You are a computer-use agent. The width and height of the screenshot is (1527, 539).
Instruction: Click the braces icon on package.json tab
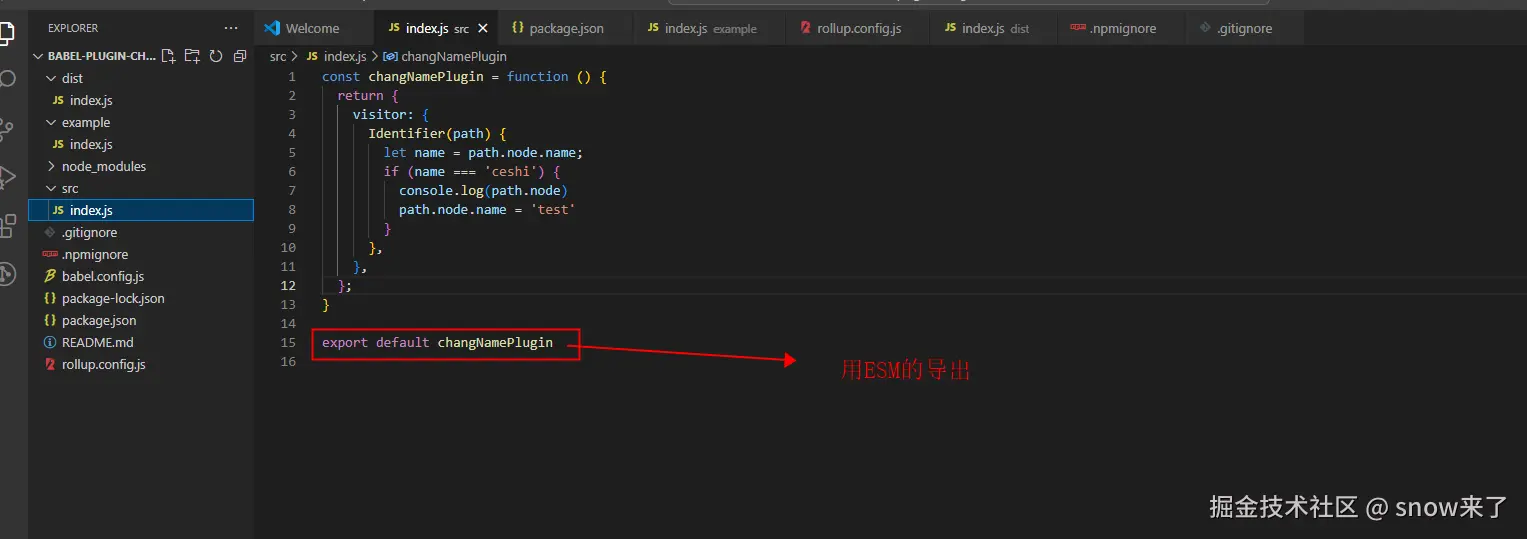coord(518,28)
